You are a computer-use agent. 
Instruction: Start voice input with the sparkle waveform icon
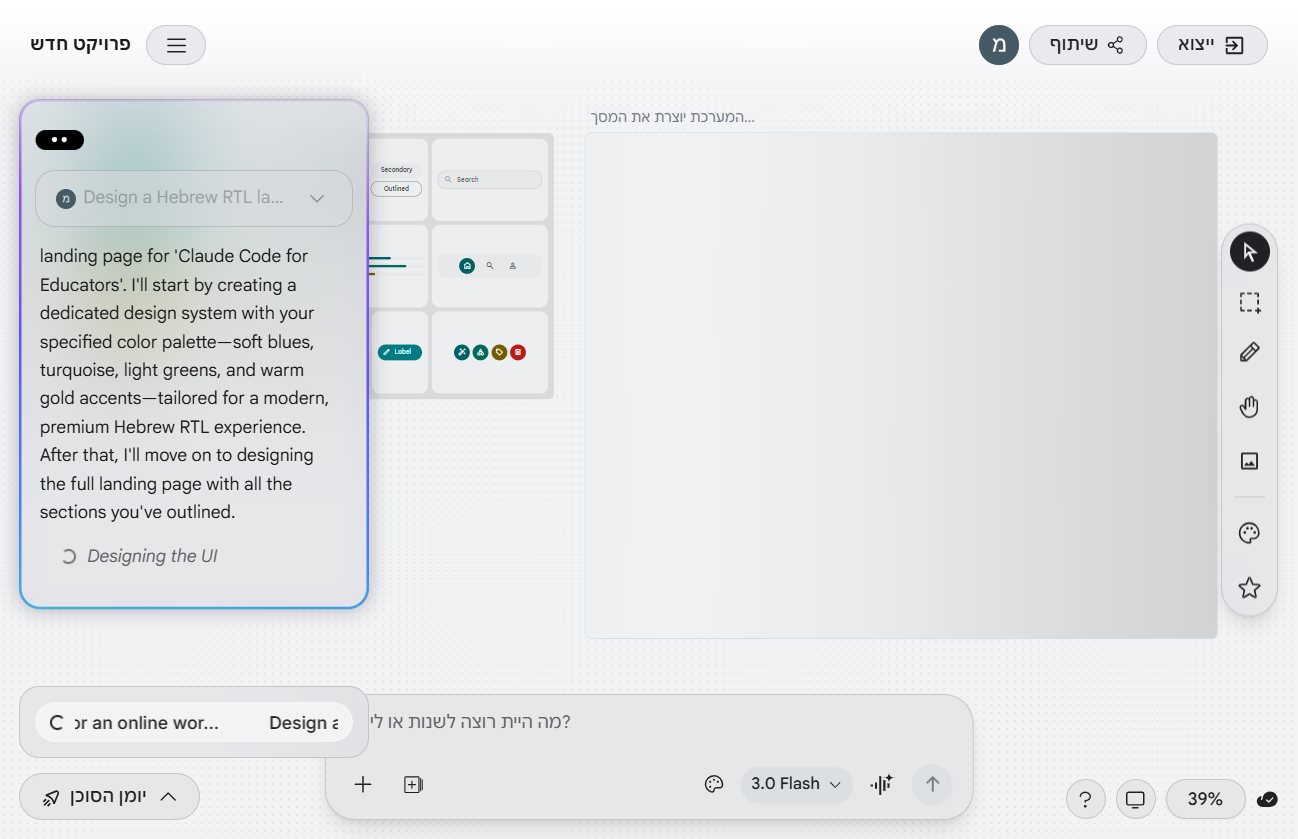881,784
